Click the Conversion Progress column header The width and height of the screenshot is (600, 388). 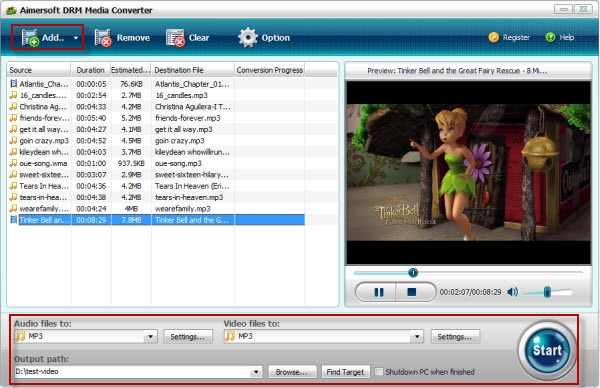[270, 70]
